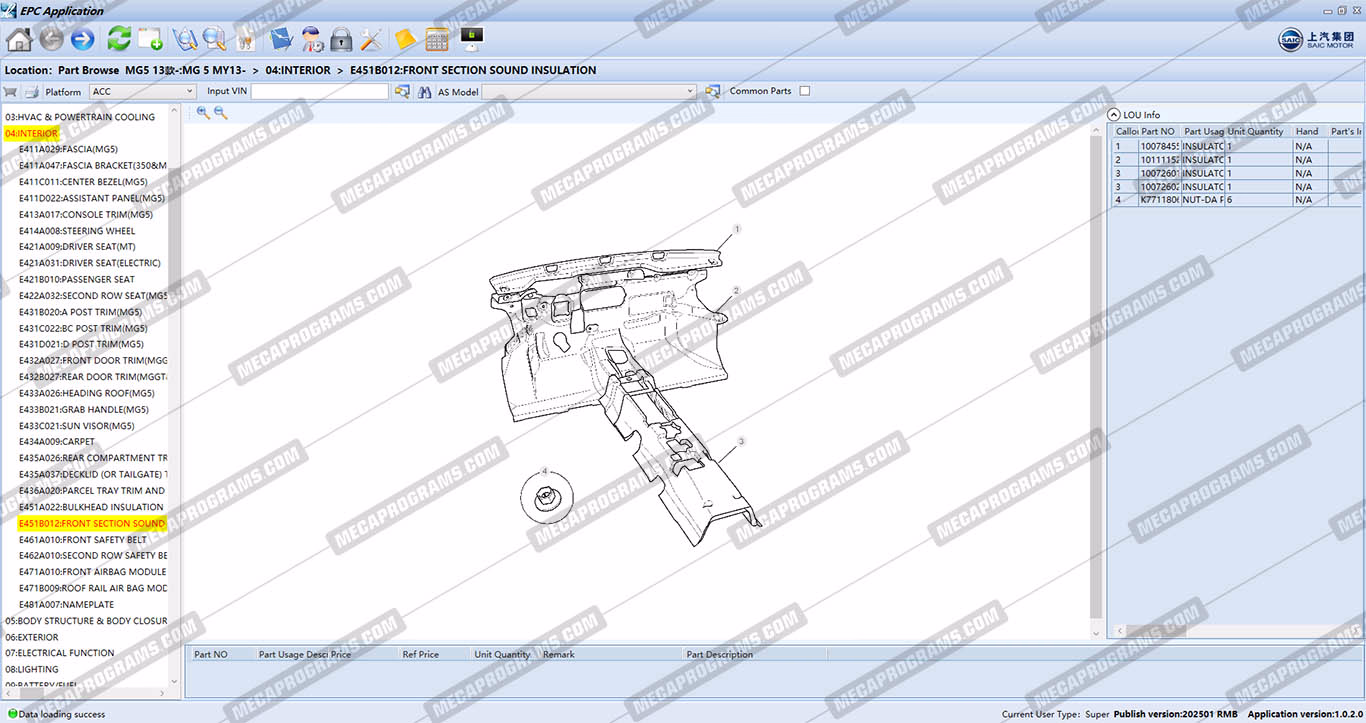
Task: Zoom in on the parts diagram
Action: click(203, 113)
